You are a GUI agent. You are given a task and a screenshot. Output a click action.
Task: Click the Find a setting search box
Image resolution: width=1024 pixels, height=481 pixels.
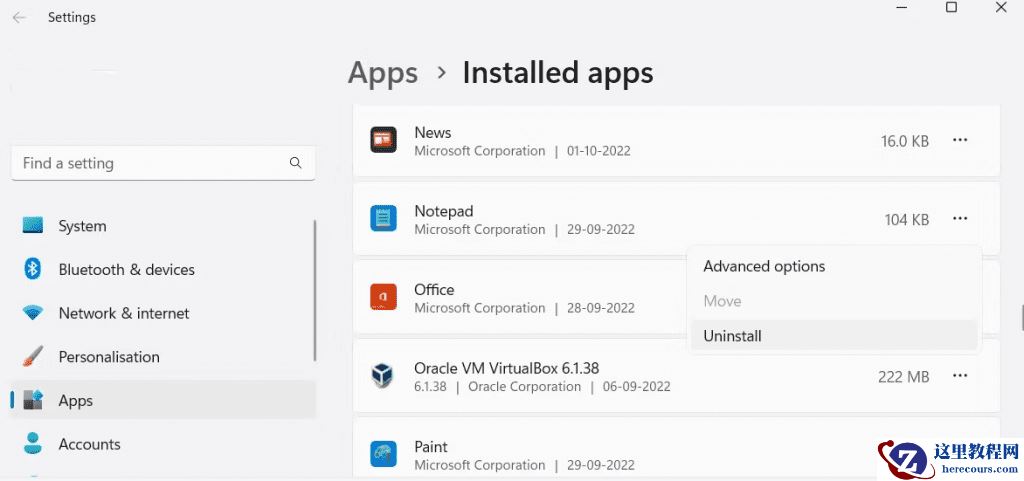tap(150, 163)
